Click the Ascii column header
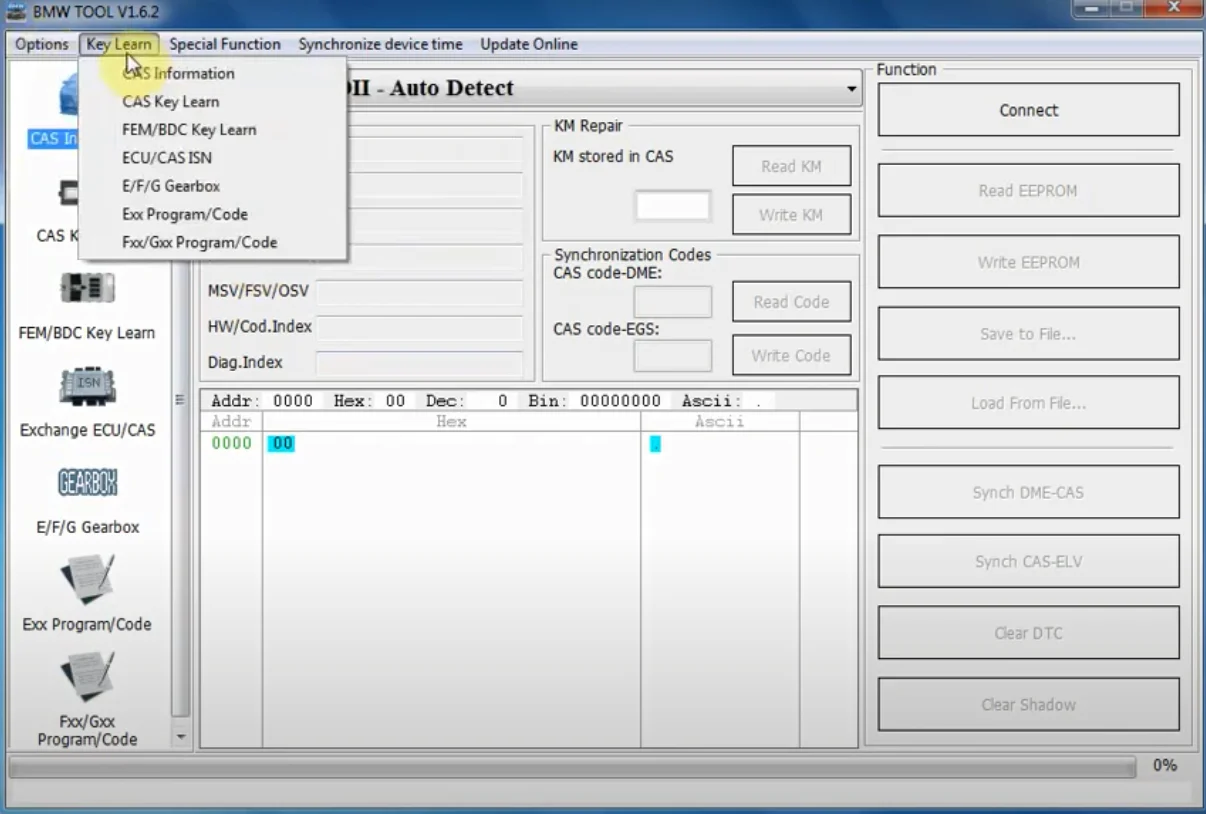1206x814 pixels. 720,422
